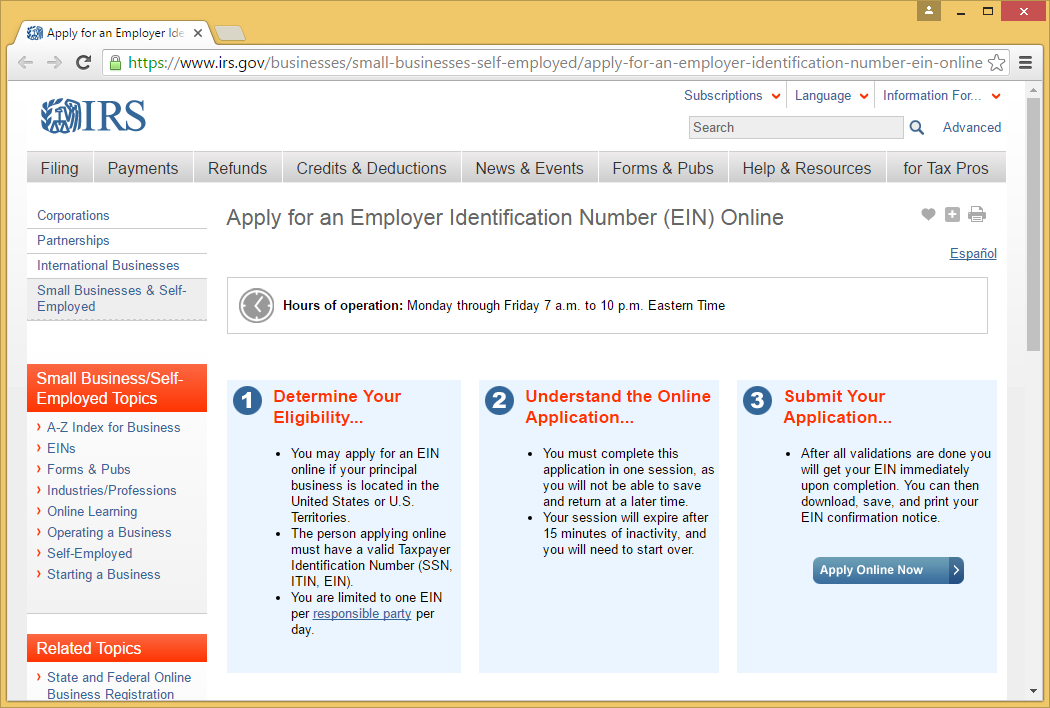This screenshot has width=1050, height=708.
Task: Open A-Z Index for Business
Action: [x=114, y=427]
